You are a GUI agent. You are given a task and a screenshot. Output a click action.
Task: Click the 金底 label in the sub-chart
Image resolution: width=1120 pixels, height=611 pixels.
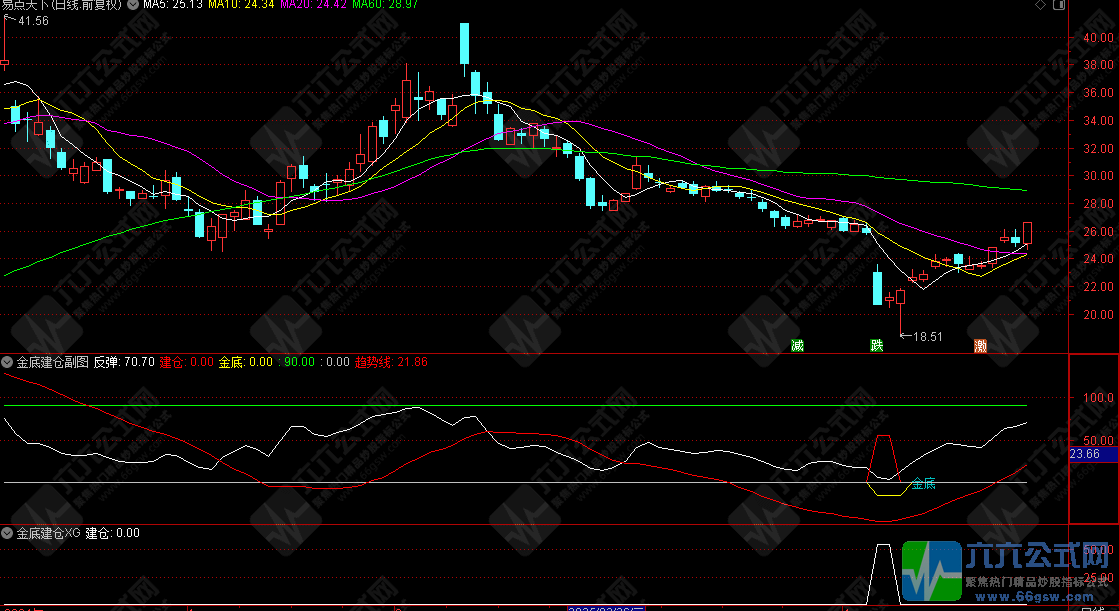pyautogui.click(x=923, y=484)
